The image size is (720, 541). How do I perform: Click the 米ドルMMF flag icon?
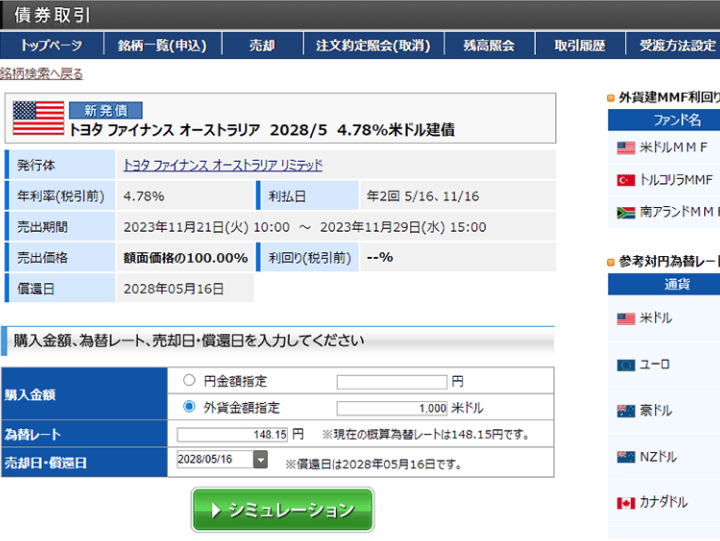click(x=626, y=148)
